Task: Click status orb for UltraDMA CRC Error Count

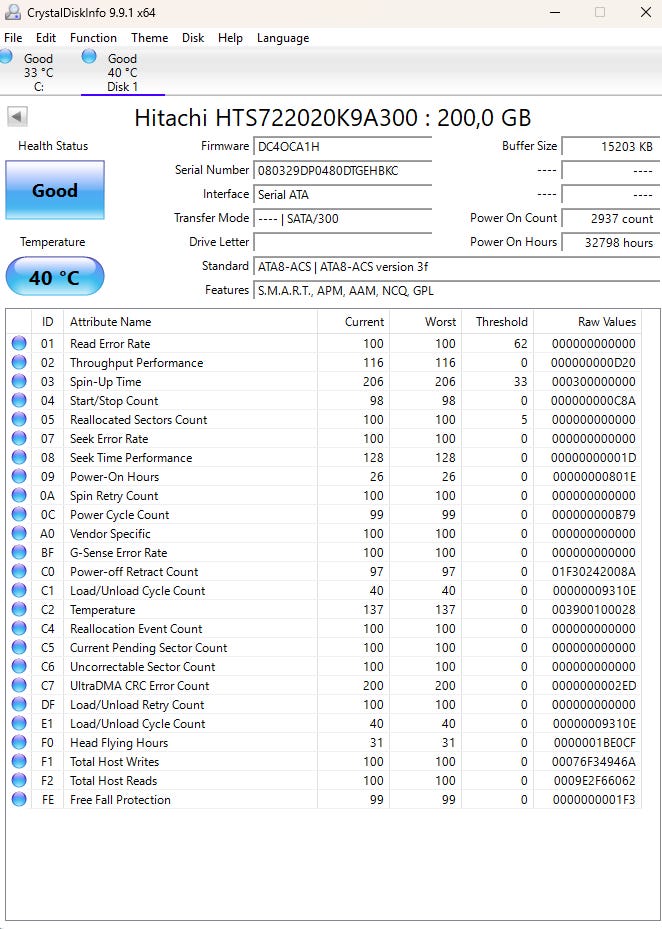Action: click(19, 685)
